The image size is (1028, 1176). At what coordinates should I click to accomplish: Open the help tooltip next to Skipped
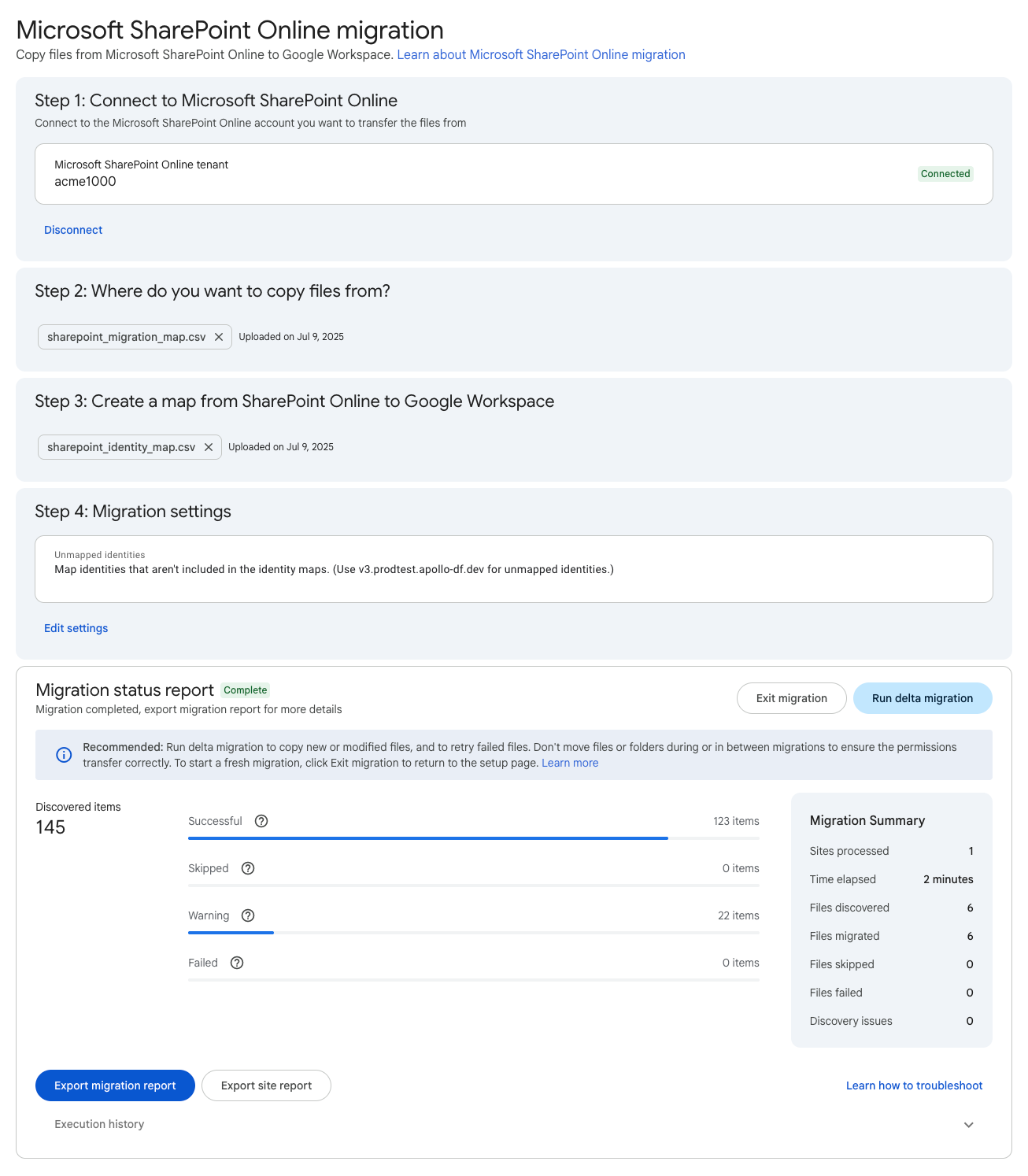tap(247, 868)
